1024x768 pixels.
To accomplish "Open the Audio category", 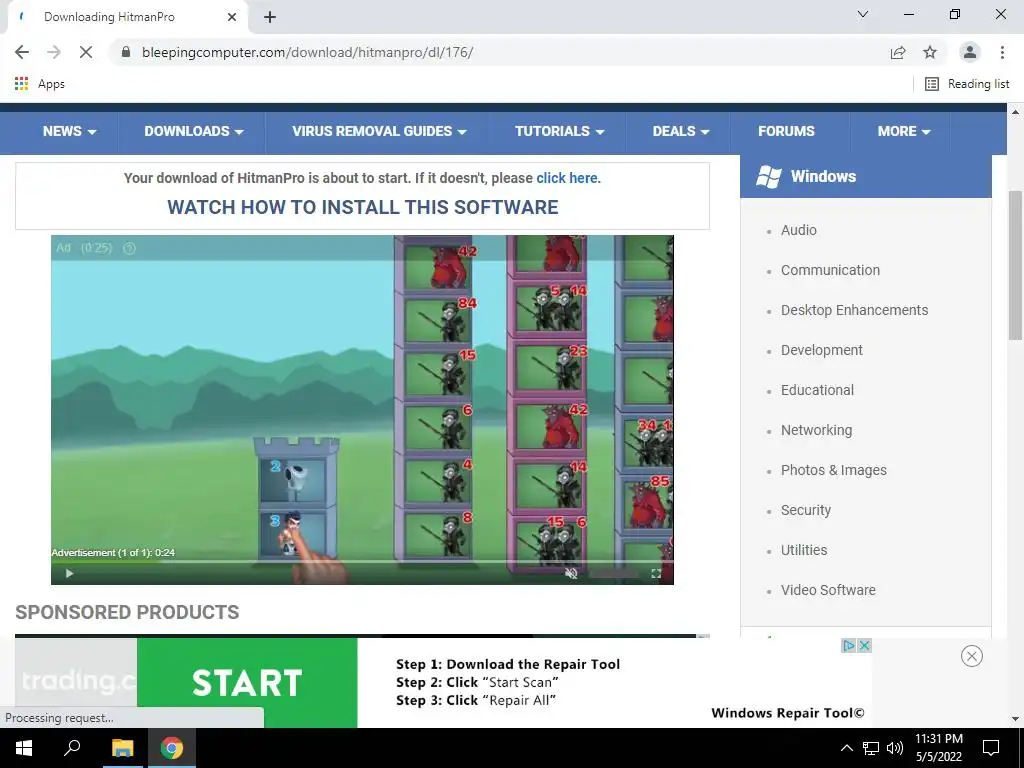I will tap(799, 230).
